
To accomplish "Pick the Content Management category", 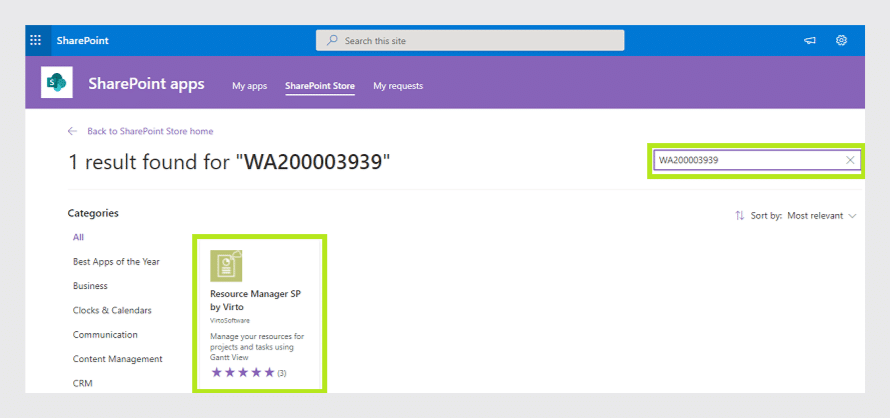I will click(x=117, y=359).
